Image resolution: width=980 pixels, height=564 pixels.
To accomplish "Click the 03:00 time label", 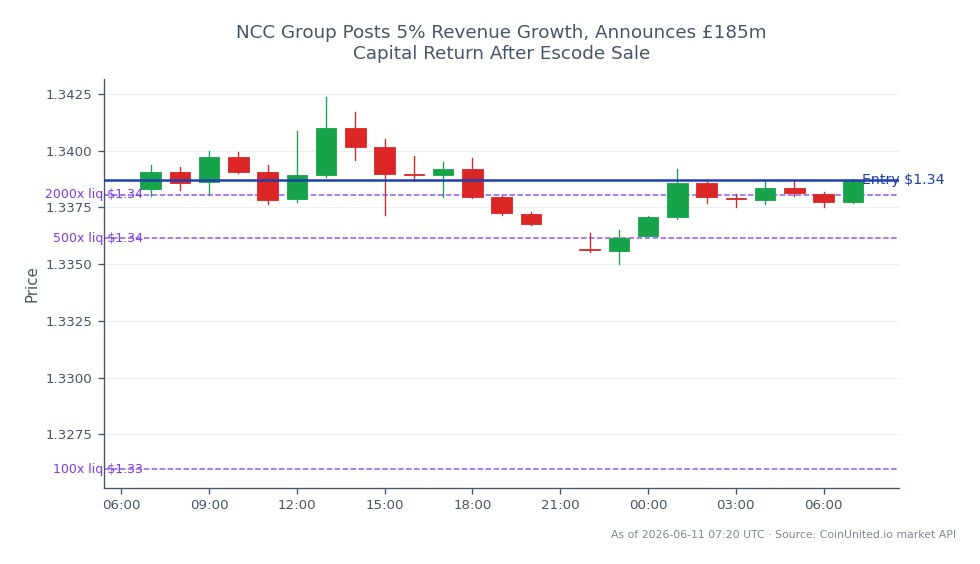I will (x=736, y=505).
